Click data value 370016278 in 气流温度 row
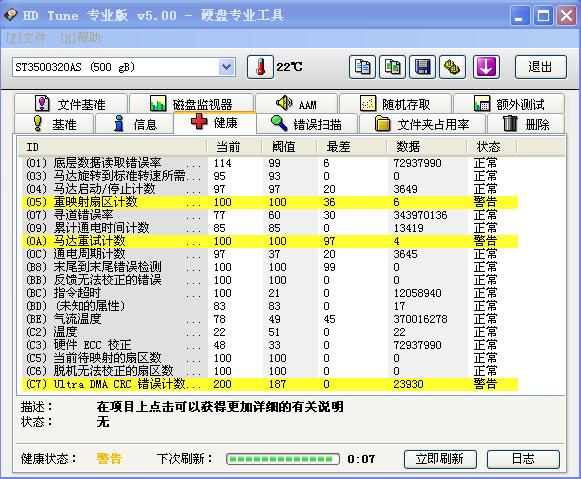The width and height of the screenshot is (581, 479). click(420, 319)
